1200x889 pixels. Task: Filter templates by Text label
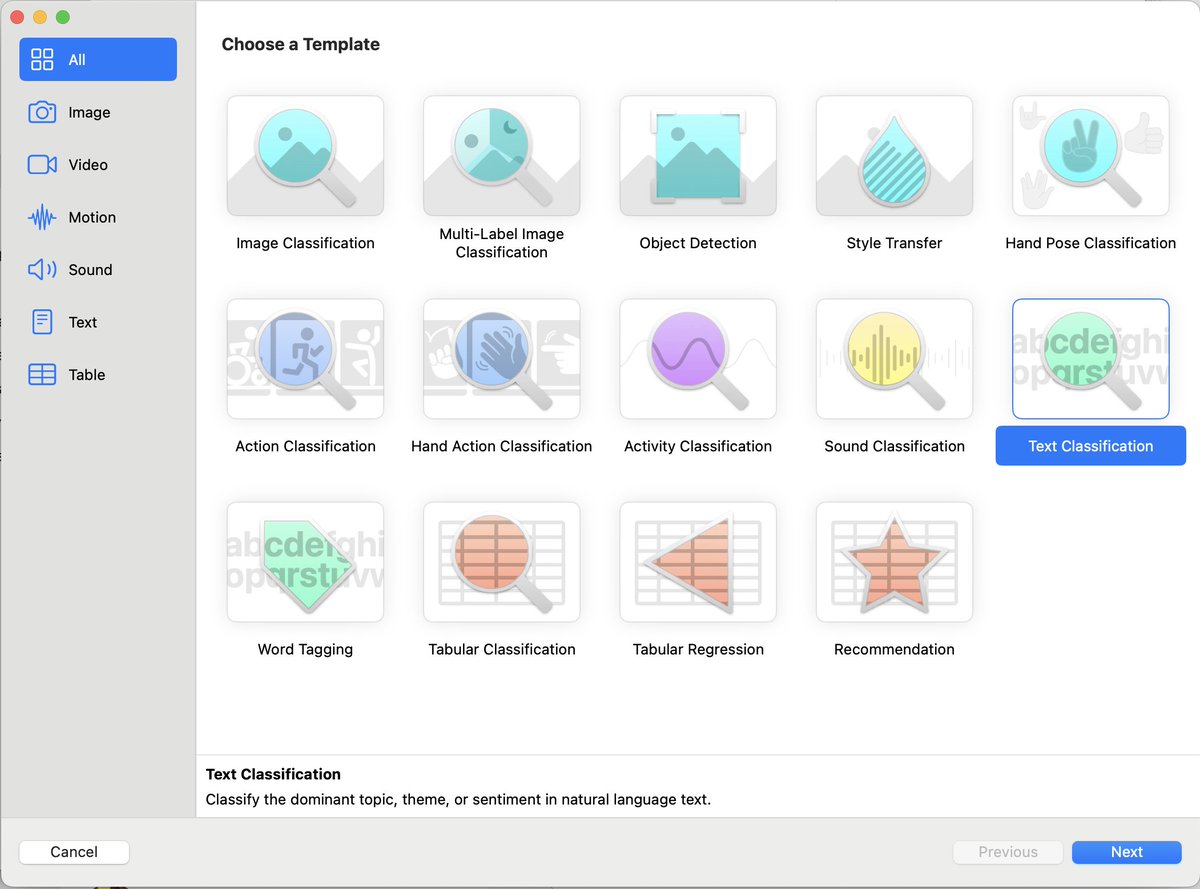click(x=83, y=322)
